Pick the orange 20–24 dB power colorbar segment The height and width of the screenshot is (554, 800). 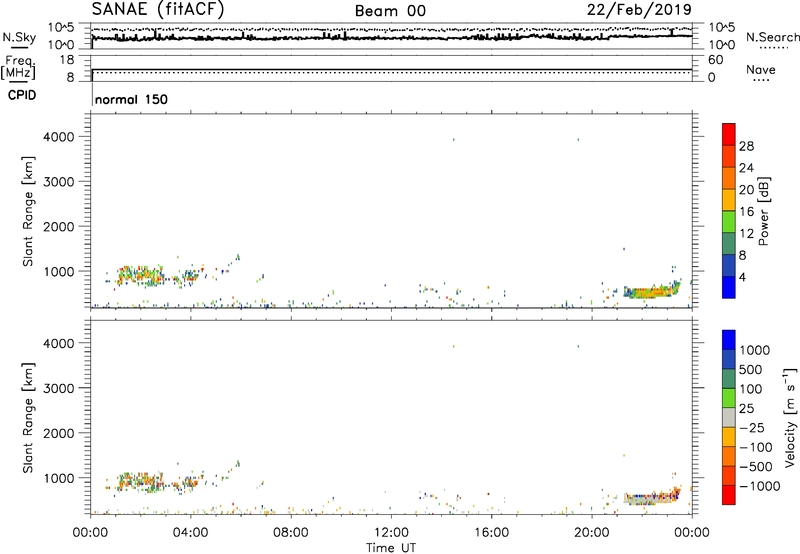pos(729,178)
